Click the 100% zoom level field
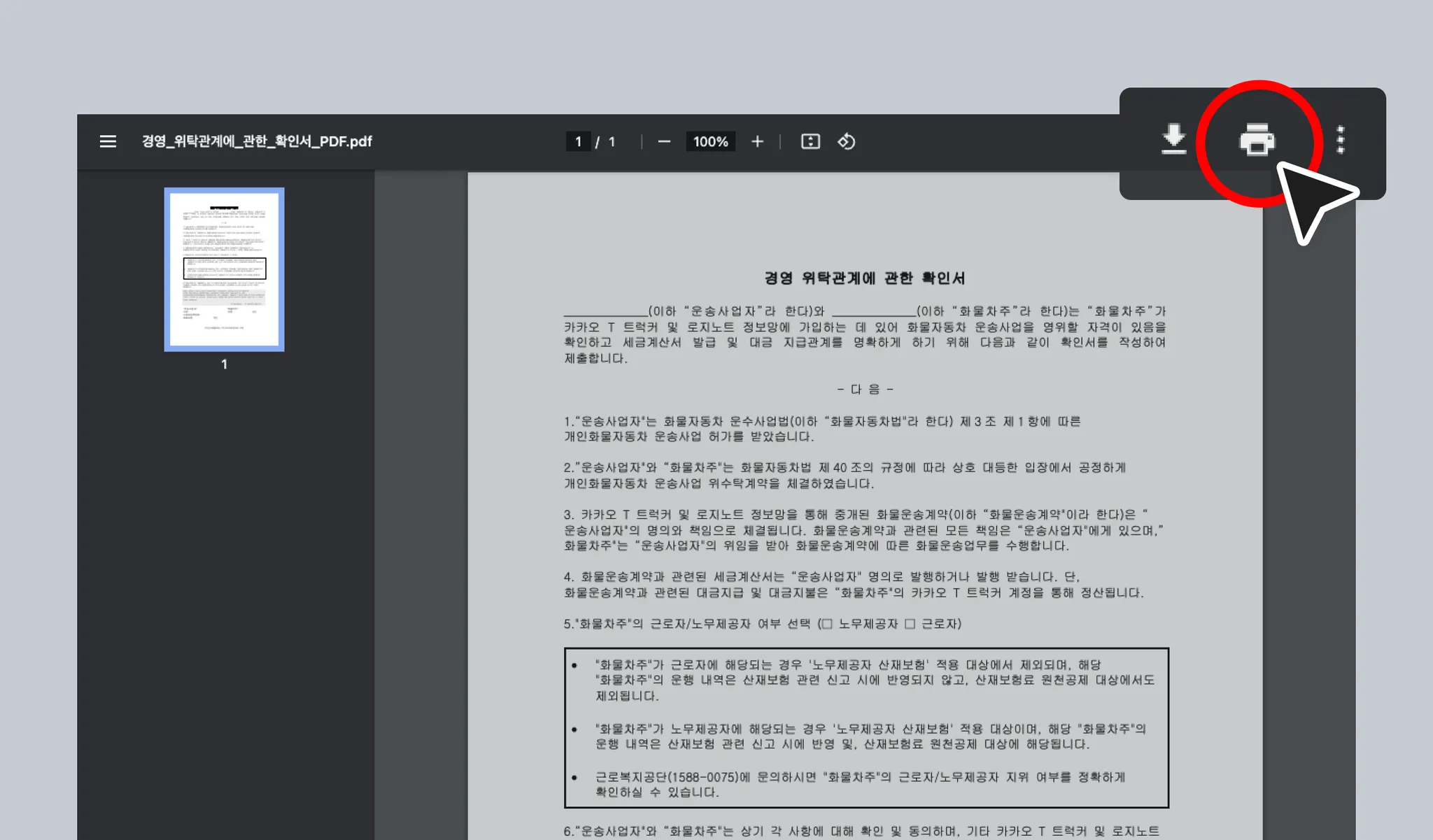Image resolution: width=1433 pixels, height=840 pixels. coord(710,141)
